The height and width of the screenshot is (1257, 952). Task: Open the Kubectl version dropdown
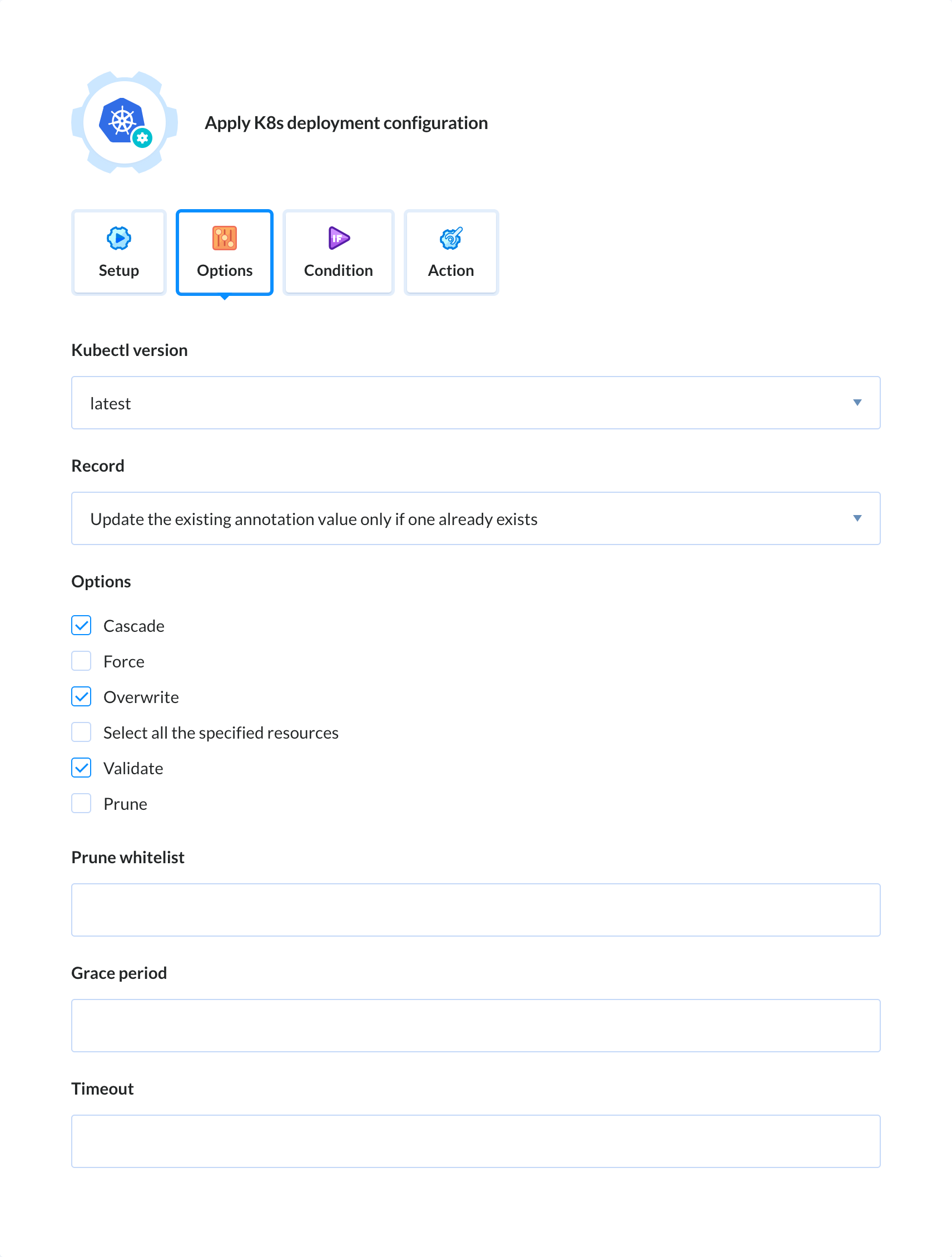[x=475, y=403]
